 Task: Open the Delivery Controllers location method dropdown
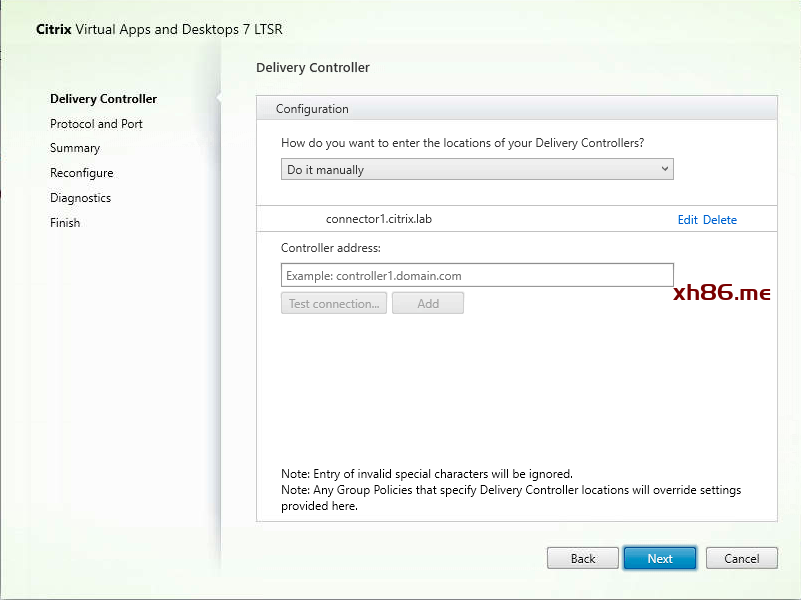477,170
